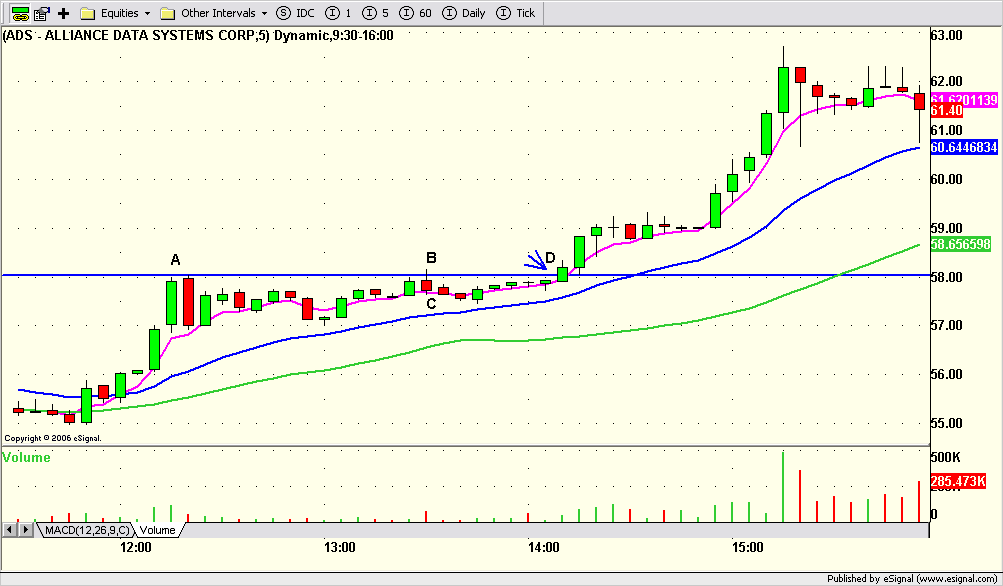
Task: Click the 12:00 time axis label
Action: (136, 547)
